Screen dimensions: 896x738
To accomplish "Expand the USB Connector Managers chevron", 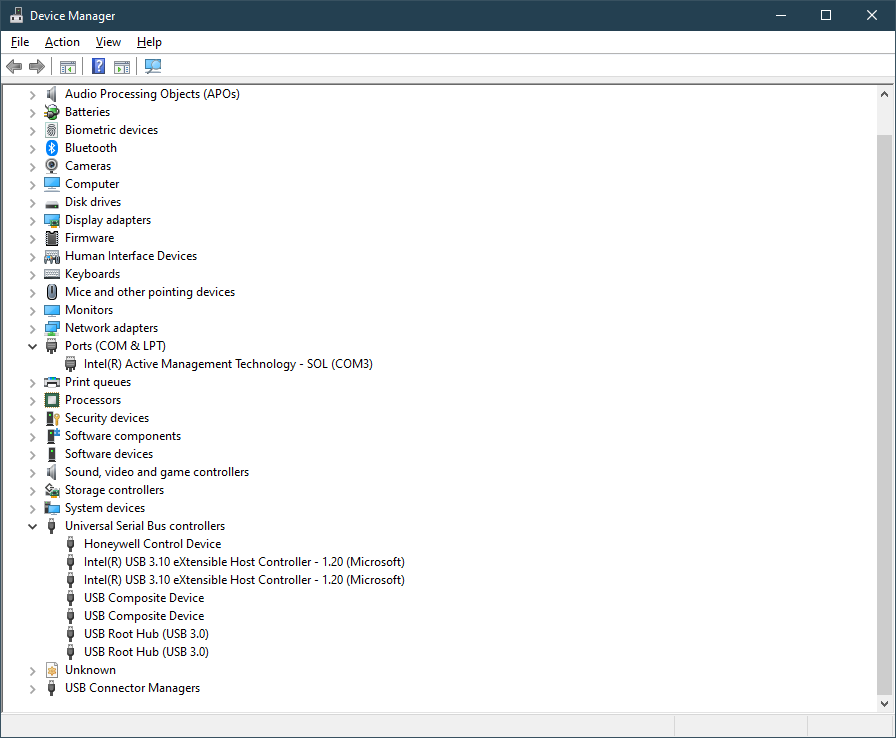I will [33, 688].
